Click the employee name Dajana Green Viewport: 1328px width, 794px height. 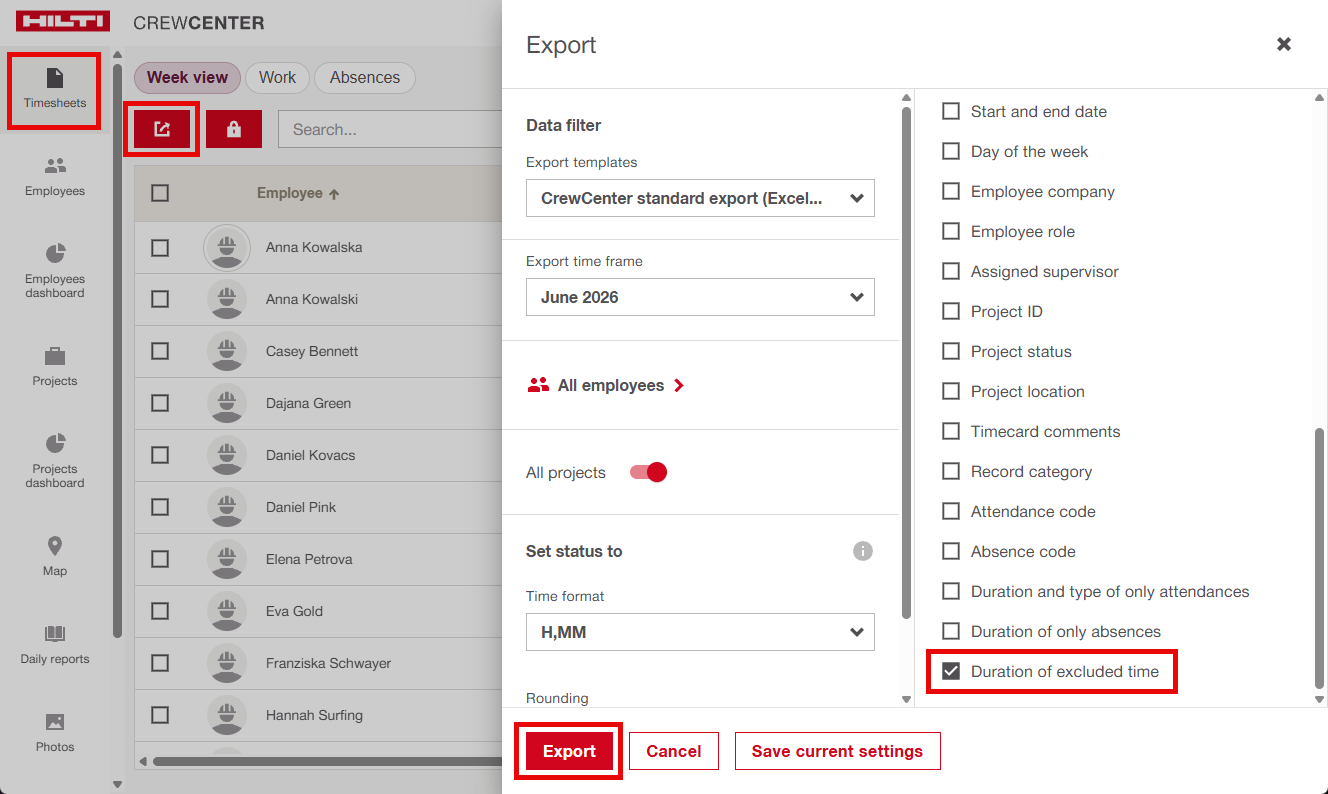[x=308, y=403]
